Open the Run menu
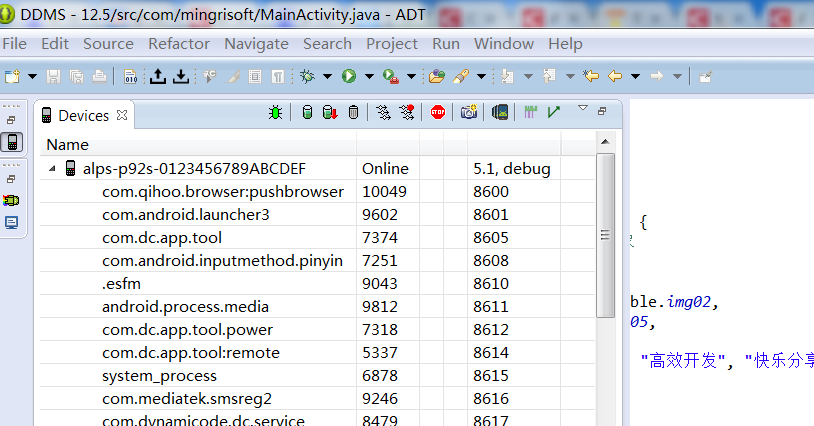814x426 pixels. point(446,44)
